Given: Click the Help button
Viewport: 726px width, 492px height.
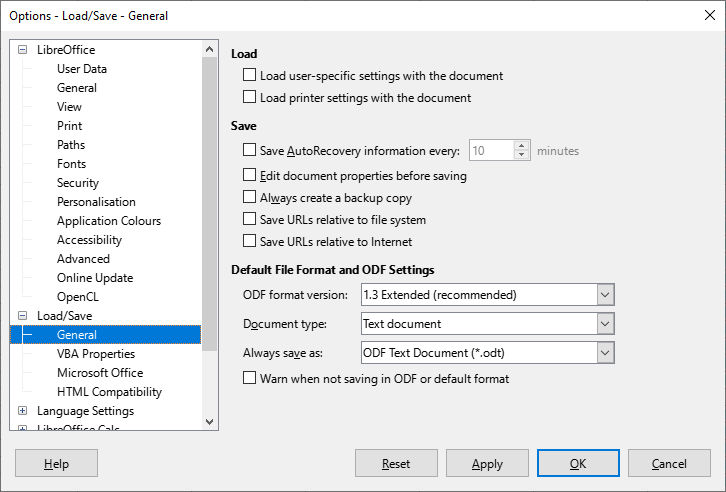Looking at the screenshot, I should 56,464.
